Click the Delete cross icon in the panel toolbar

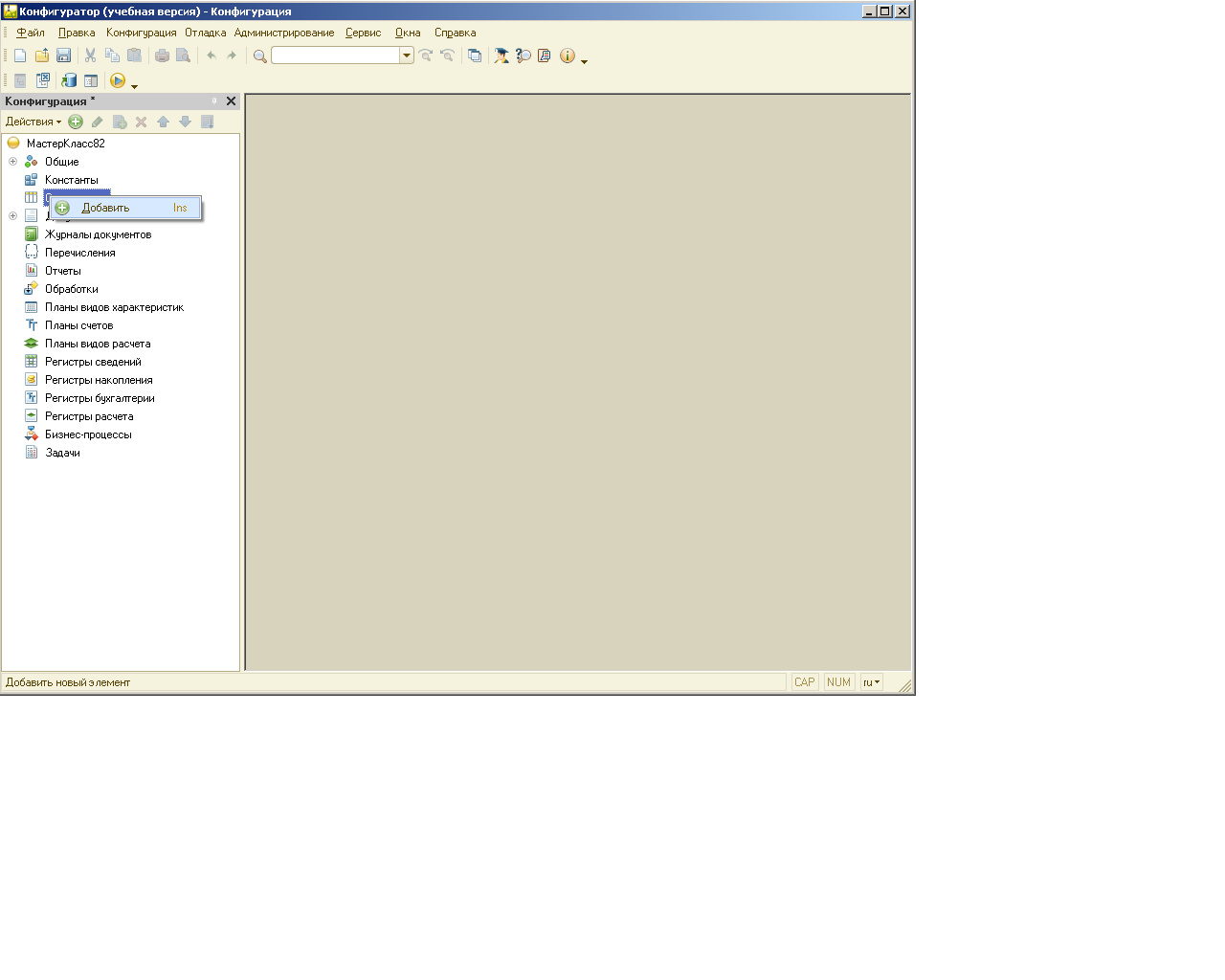click(x=142, y=122)
